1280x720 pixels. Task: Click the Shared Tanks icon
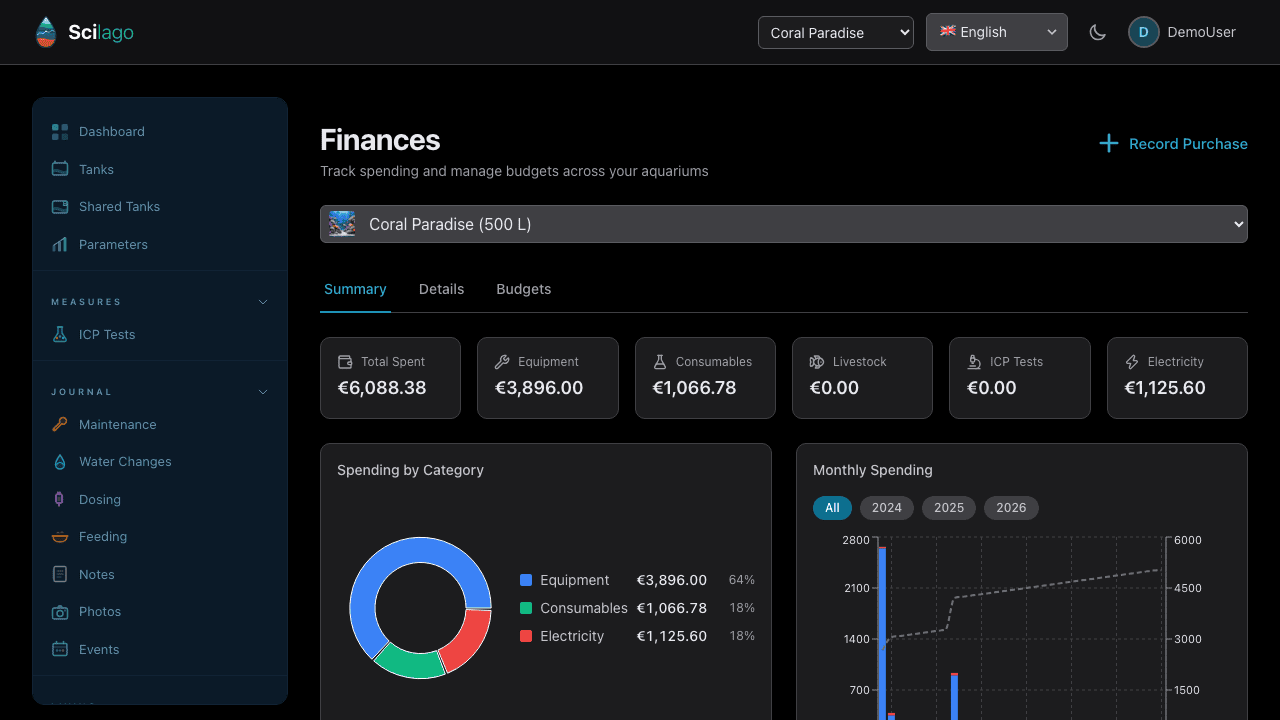[60, 207]
